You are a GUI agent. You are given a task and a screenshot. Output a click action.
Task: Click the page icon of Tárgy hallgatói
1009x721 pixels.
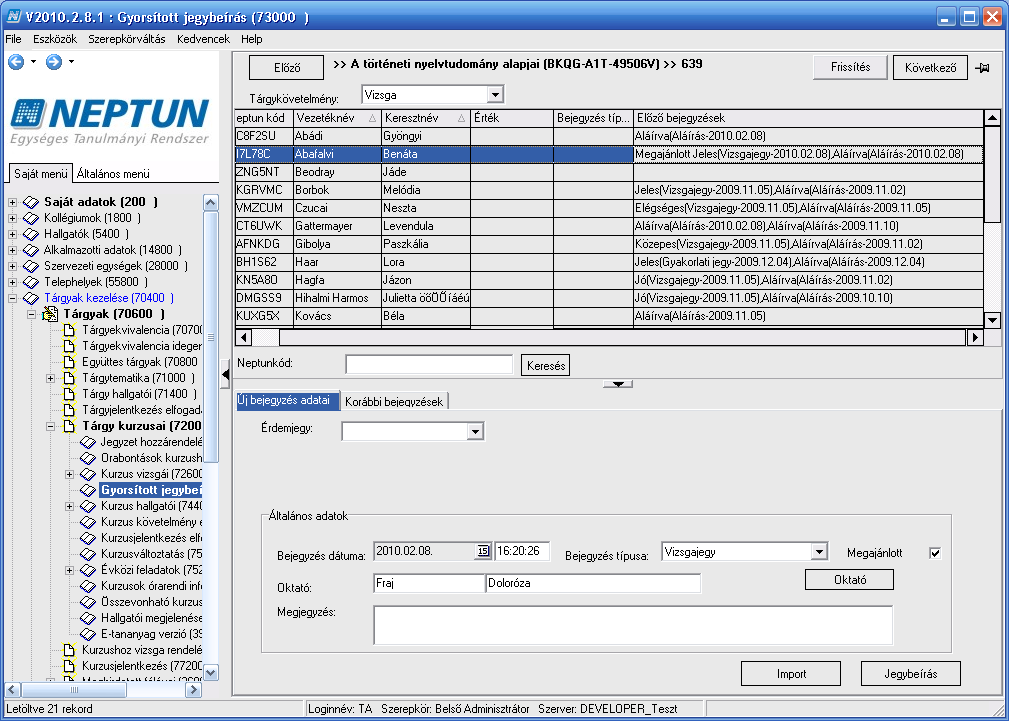69,394
